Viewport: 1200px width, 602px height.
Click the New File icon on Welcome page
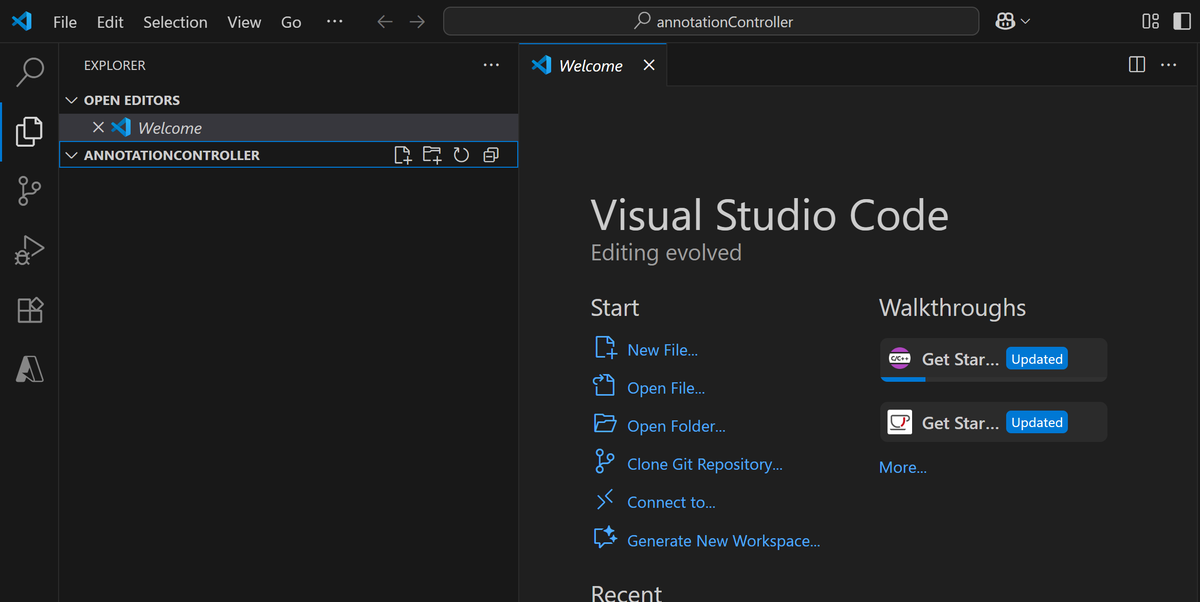(605, 348)
